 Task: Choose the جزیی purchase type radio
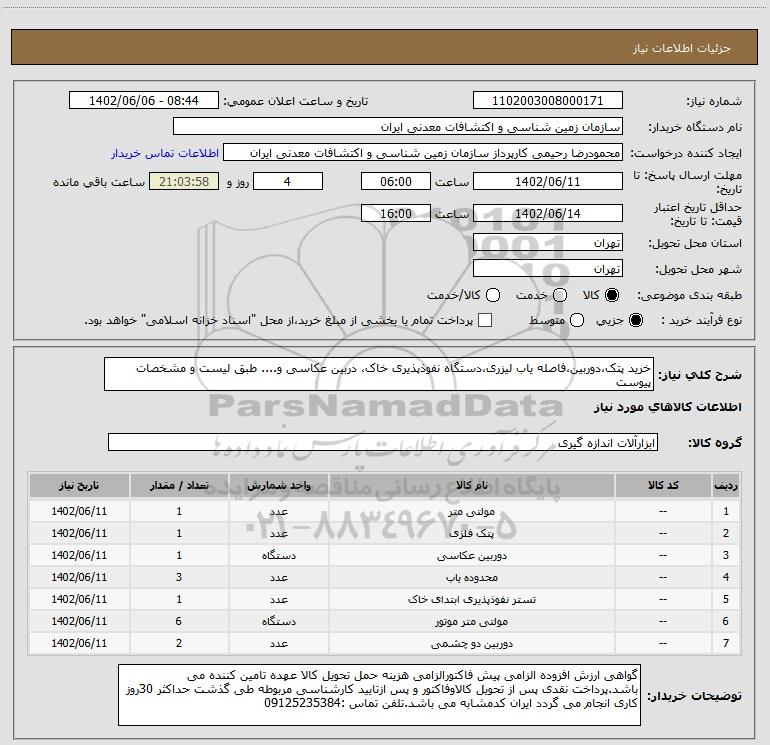(x=636, y=320)
